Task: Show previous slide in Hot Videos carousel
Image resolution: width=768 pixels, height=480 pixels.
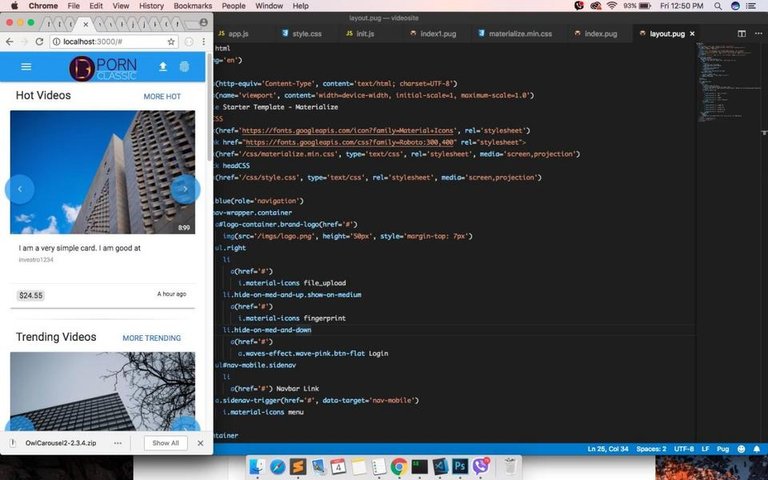Action: pos(20,189)
